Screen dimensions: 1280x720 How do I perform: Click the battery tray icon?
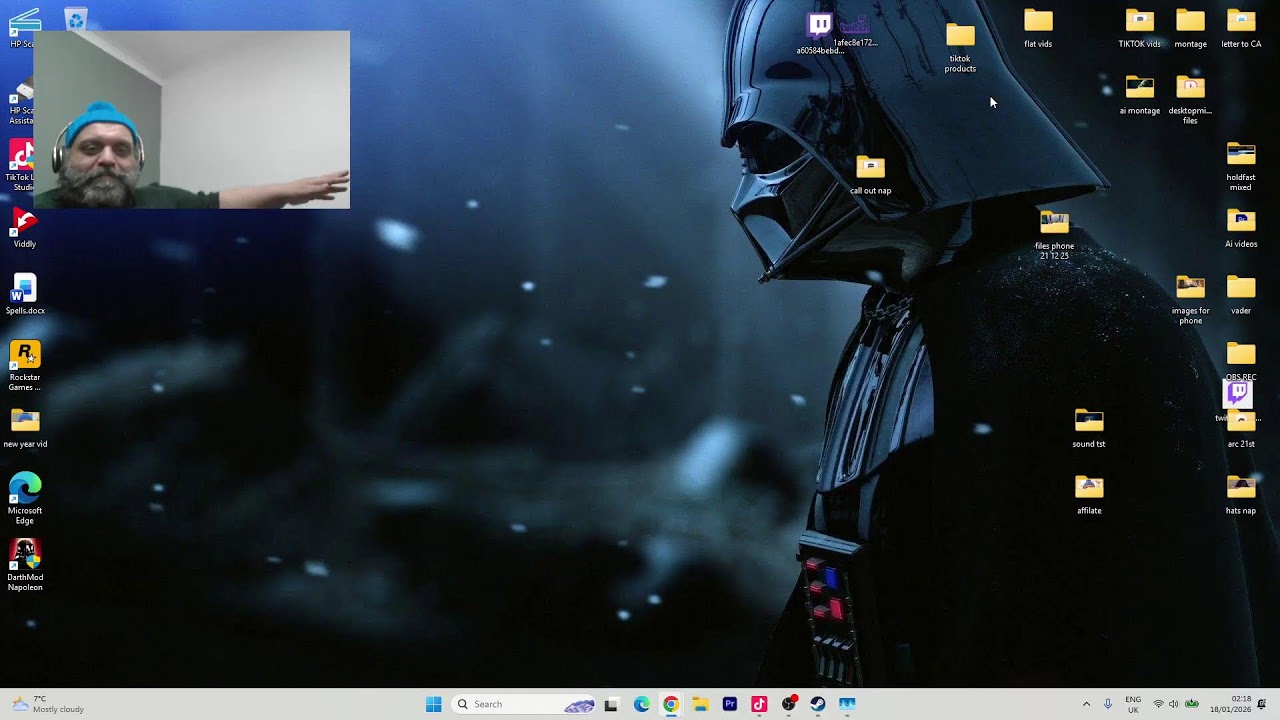tap(1192, 704)
